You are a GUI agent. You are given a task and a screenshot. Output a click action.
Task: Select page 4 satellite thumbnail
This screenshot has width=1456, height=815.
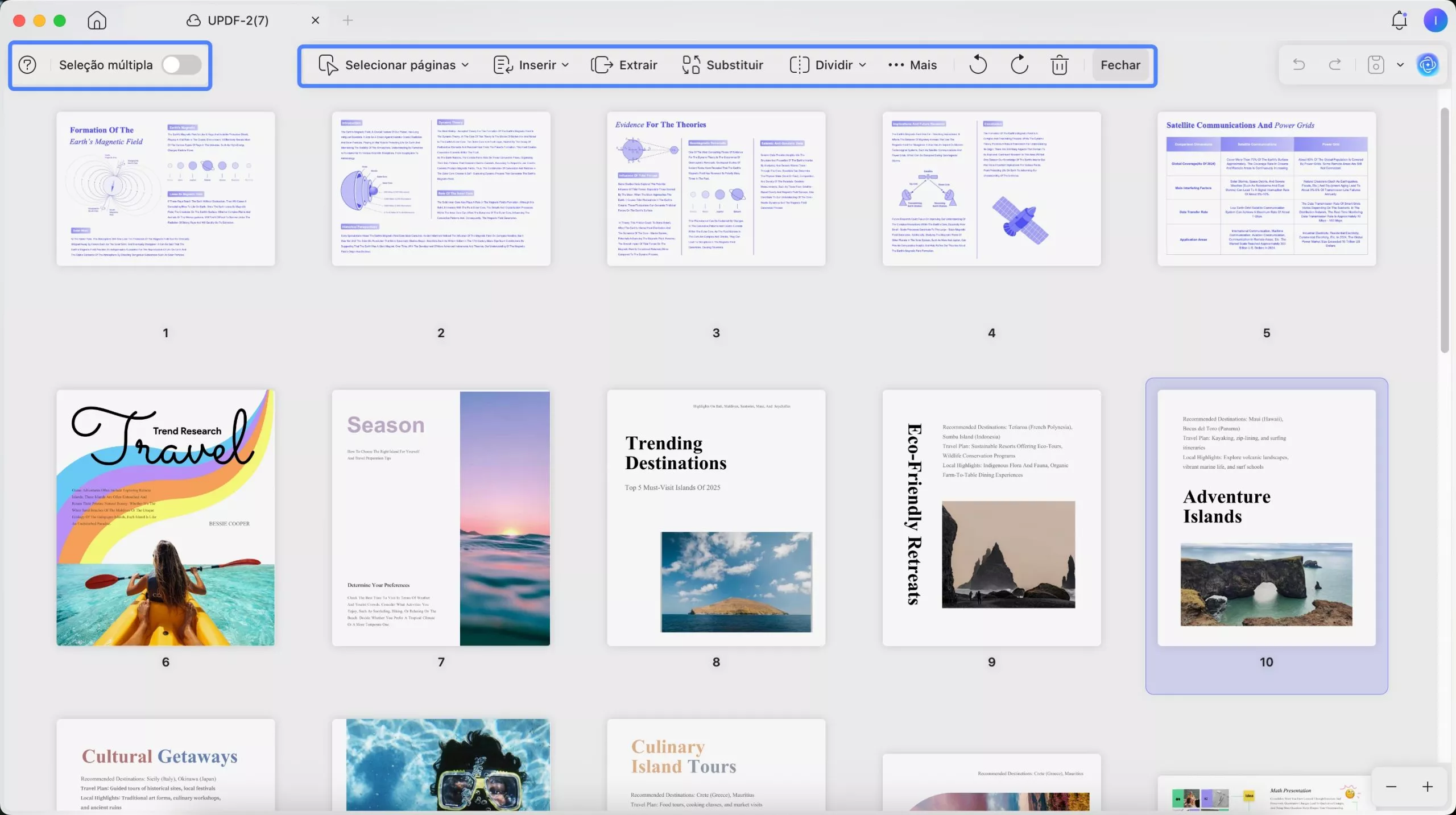point(991,188)
